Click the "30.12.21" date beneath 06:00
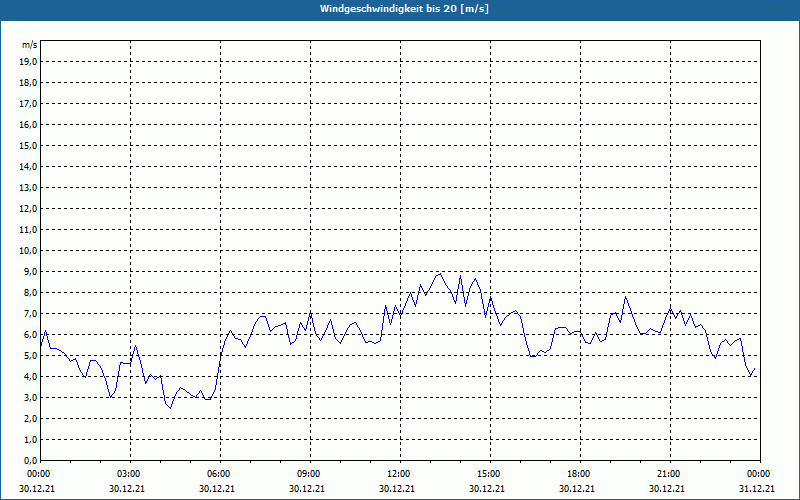800x500 pixels. (217, 488)
